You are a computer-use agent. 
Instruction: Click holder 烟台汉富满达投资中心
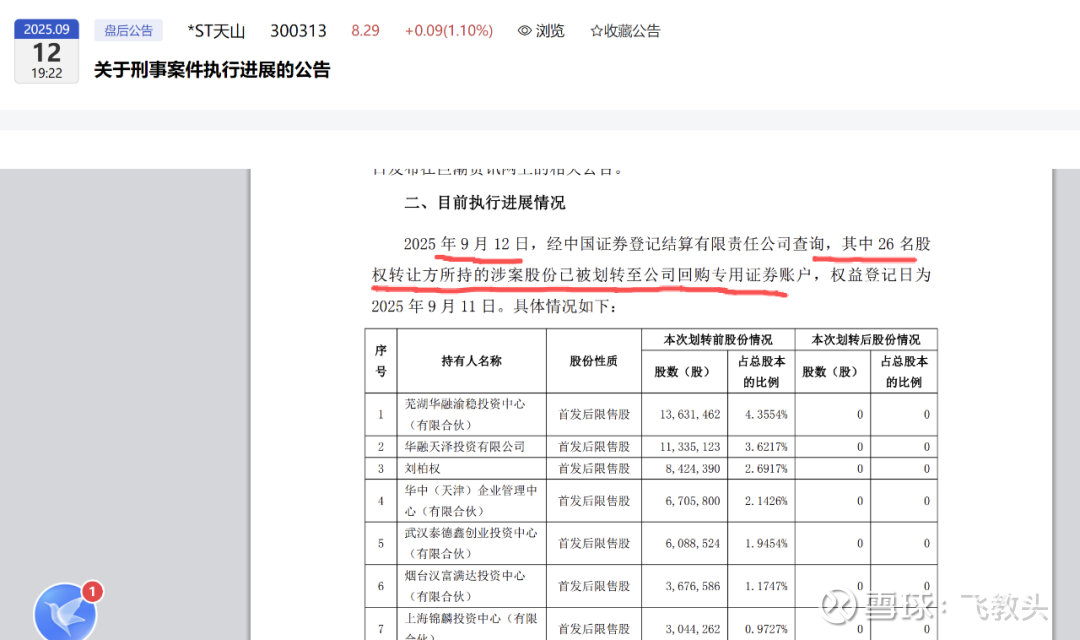point(465,586)
